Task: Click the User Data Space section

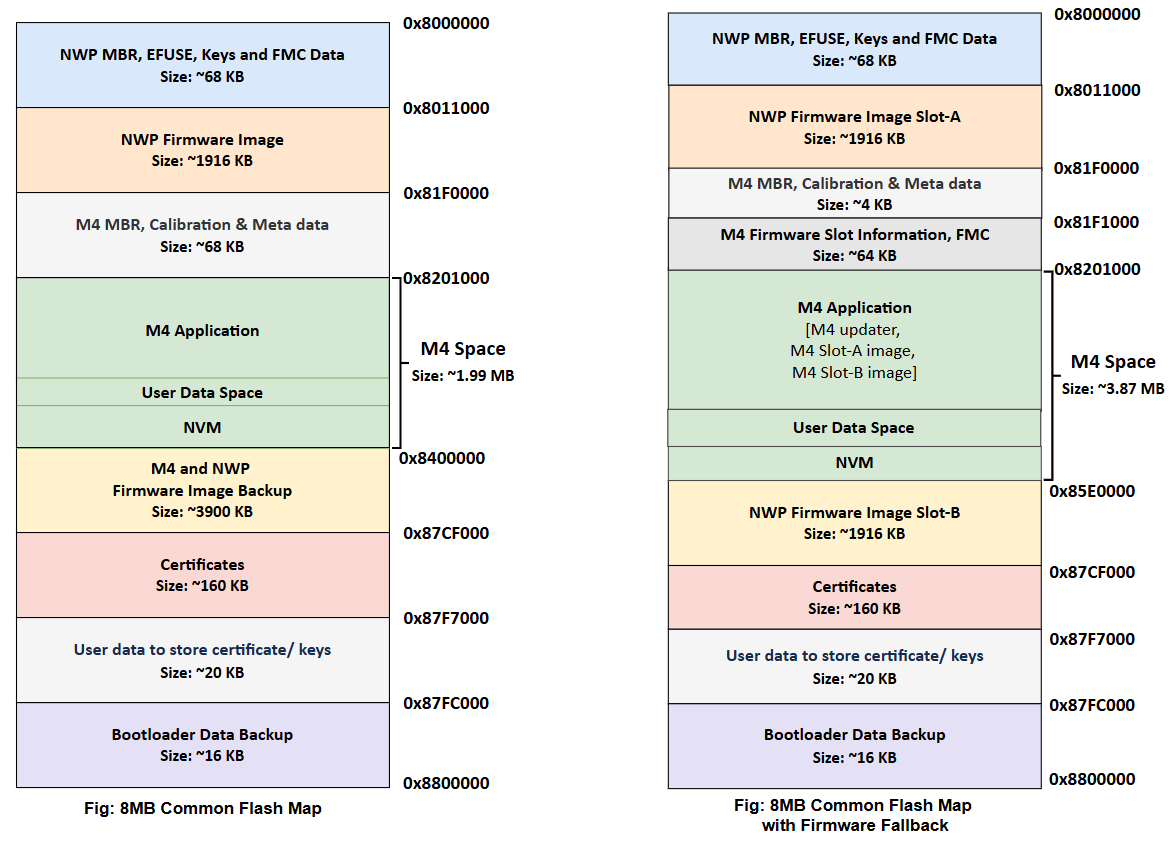Action: 200,392
